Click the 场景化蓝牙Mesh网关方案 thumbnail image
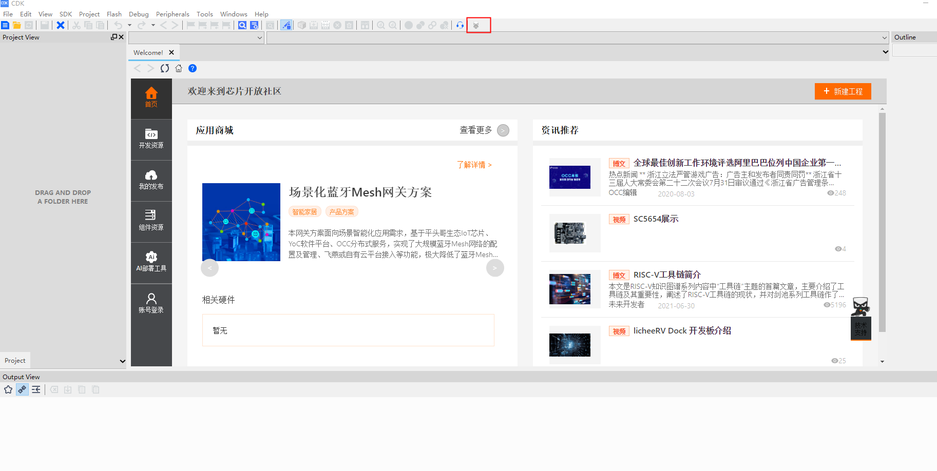This screenshot has width=937, height=471. tap(241, 222)
